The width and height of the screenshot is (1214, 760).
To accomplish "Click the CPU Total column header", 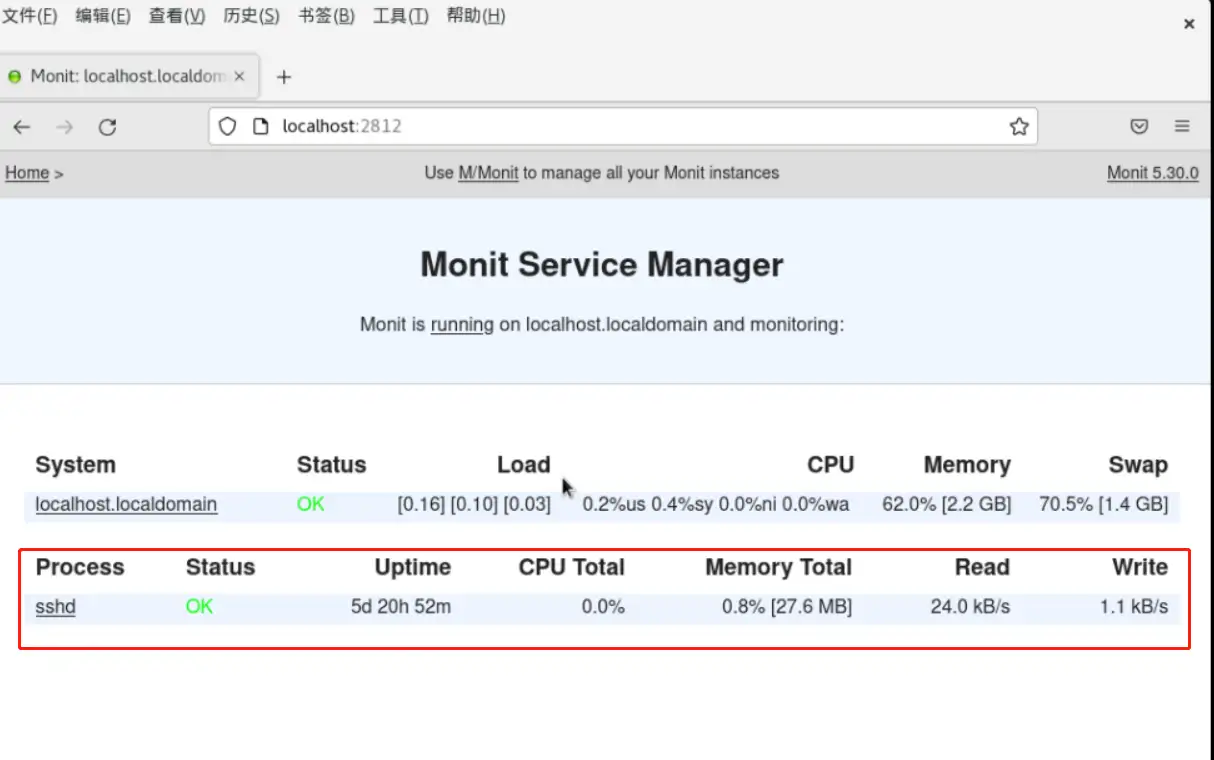I will (572, 568).
